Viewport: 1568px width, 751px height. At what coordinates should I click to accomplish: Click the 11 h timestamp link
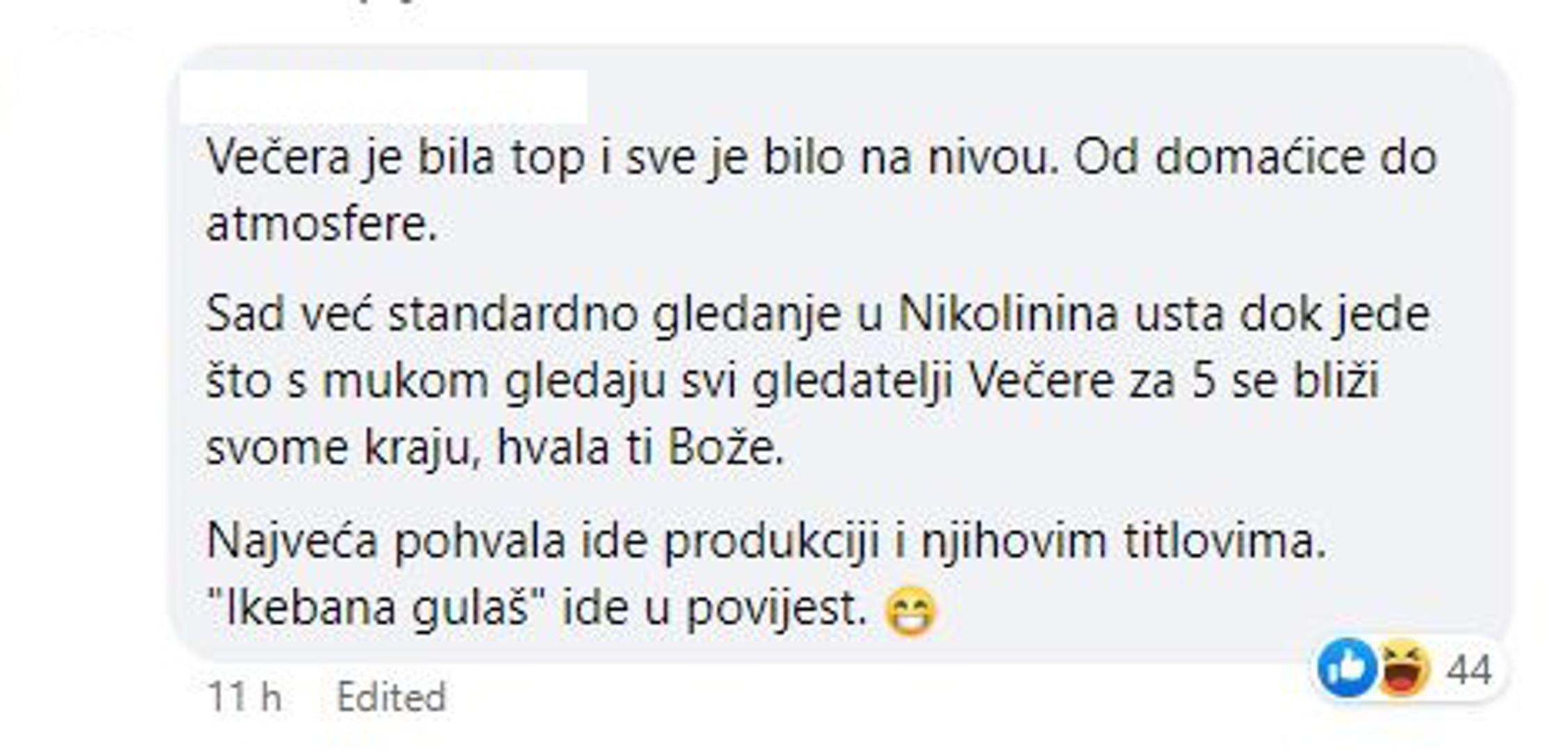pyautogui.click(x=245, y=697)
